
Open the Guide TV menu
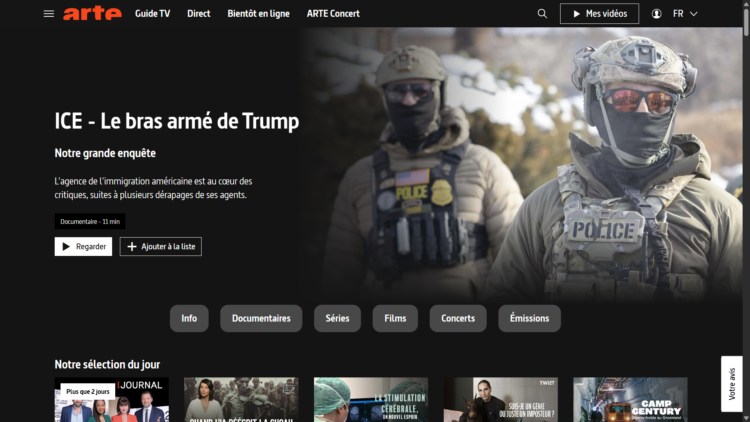coord(153,14)
